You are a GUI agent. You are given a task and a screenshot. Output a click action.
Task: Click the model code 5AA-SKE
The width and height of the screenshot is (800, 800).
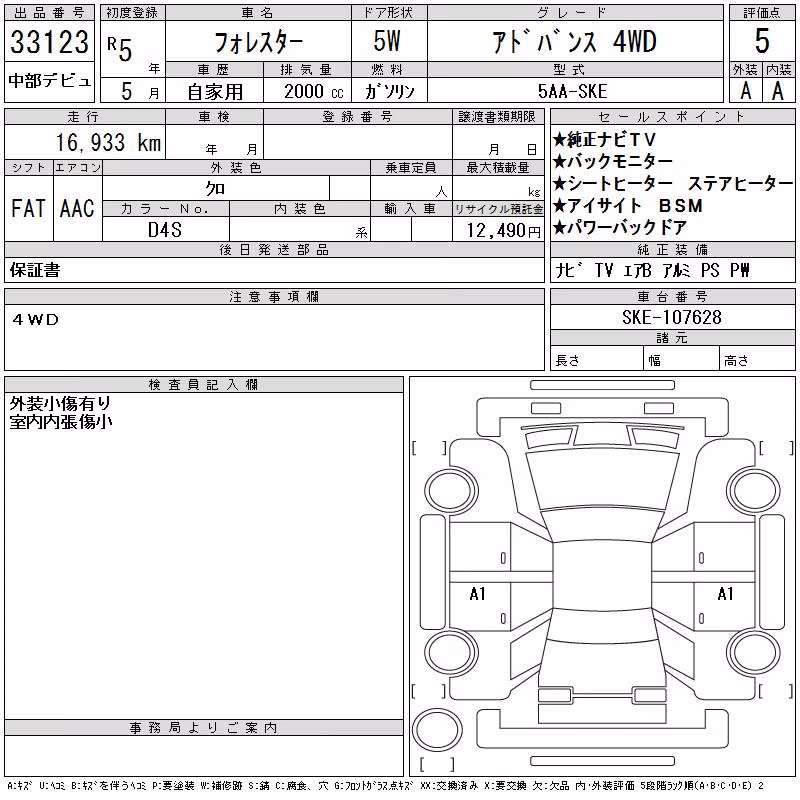[572, 91]
